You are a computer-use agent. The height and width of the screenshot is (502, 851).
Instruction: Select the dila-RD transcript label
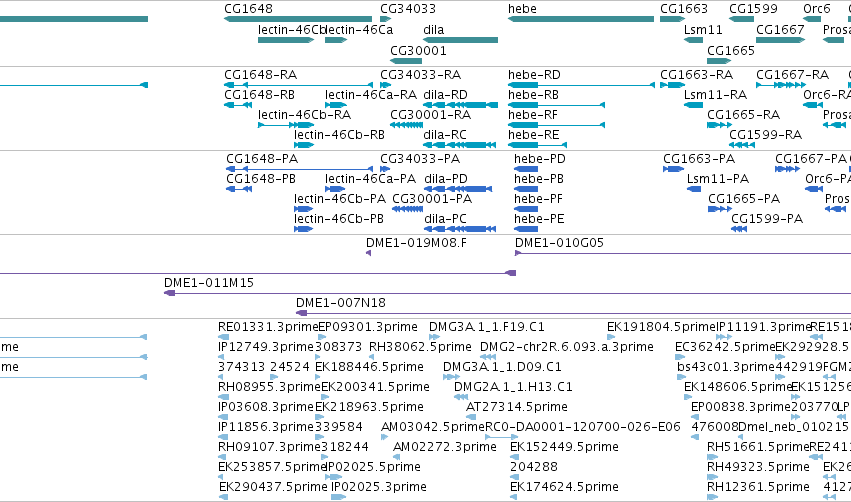click(445, 95)
